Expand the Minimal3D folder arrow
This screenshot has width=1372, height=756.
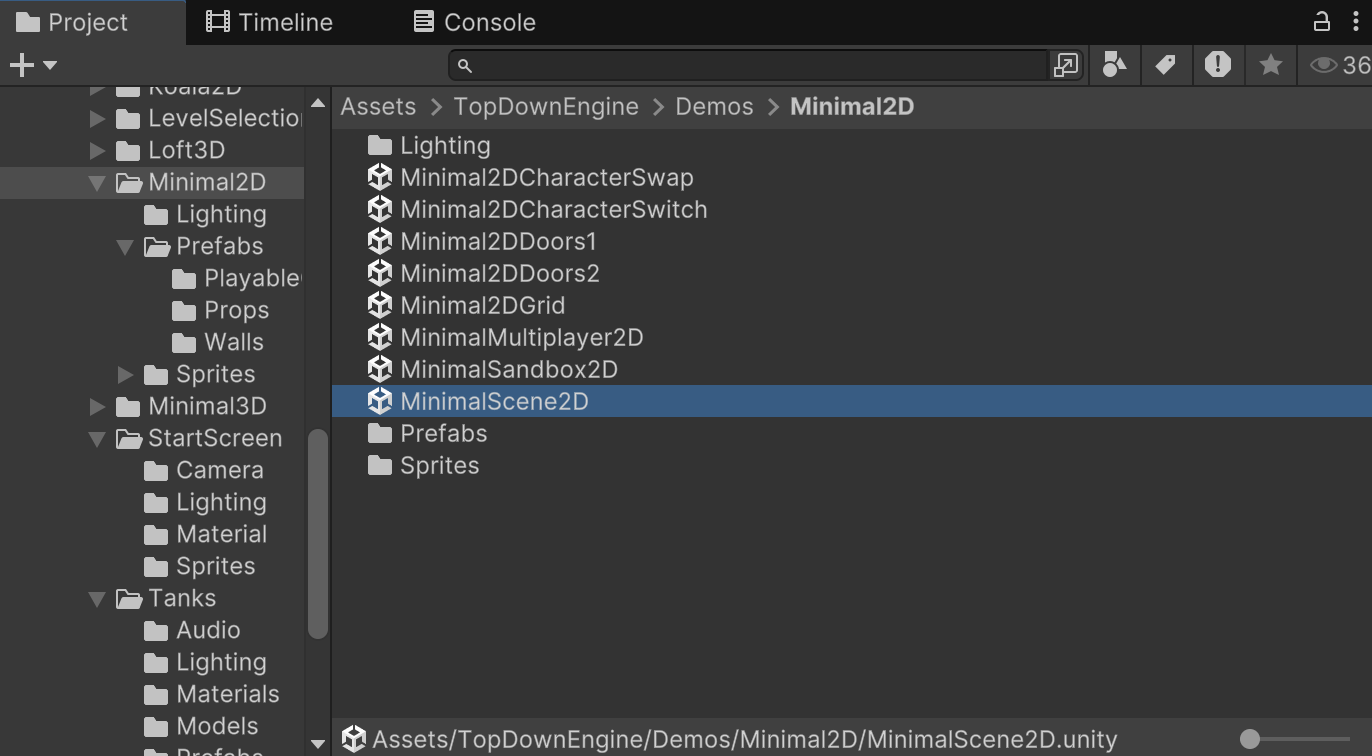pyautogui.click(x=97, y=406)
